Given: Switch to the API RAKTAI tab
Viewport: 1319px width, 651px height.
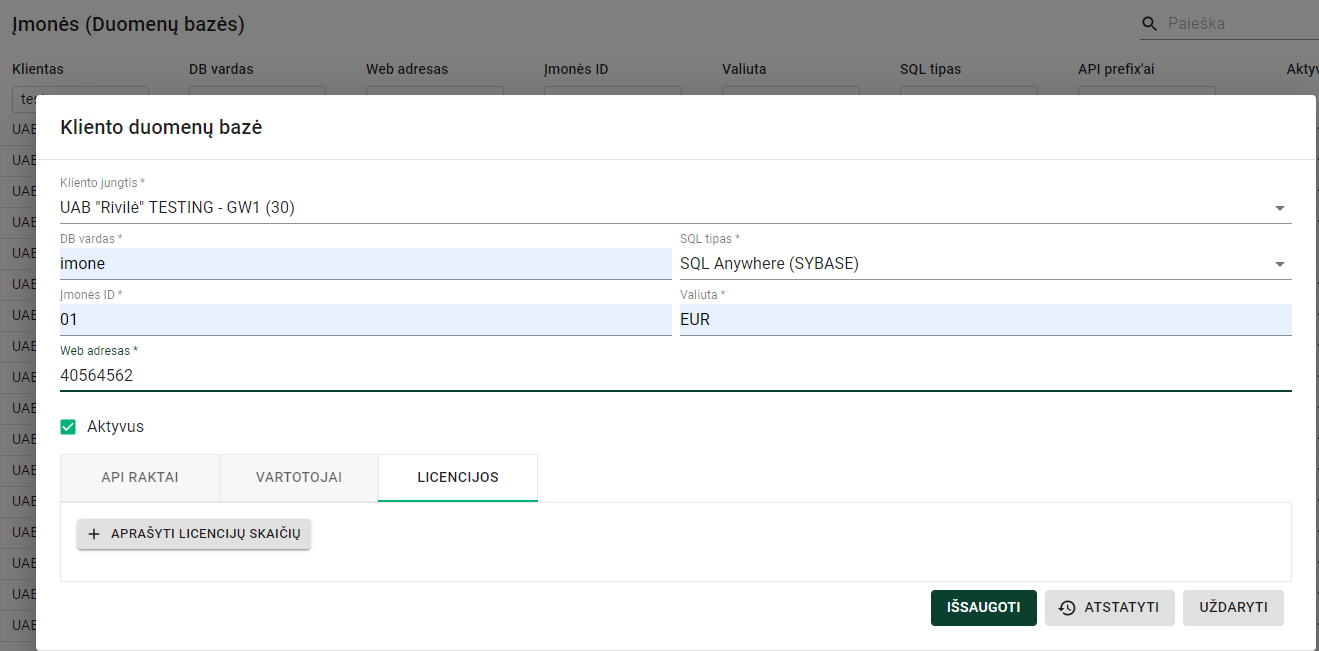Looking at the screenshot, I should click(140, 477).
